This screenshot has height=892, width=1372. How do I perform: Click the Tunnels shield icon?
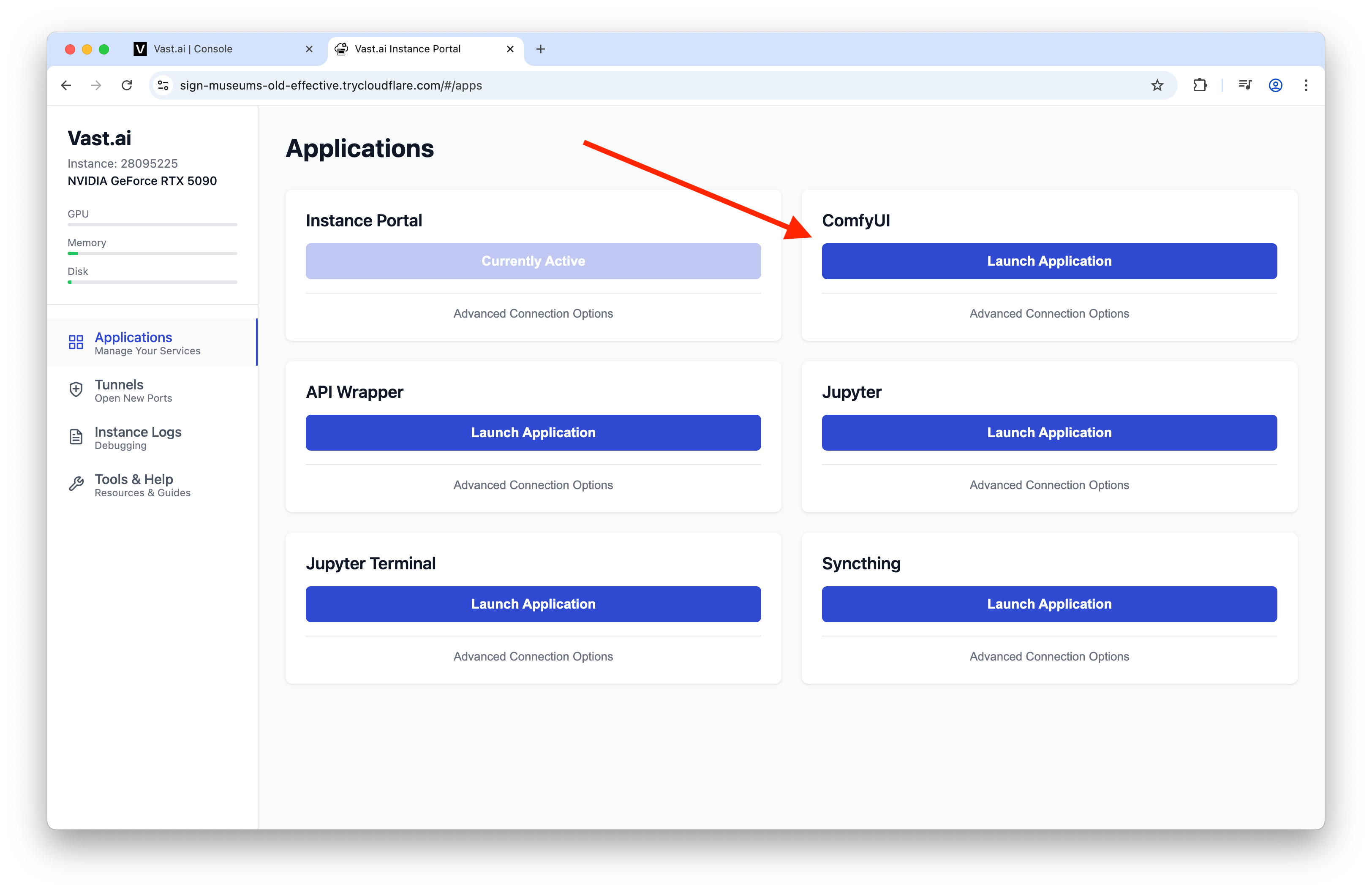point(76,389)
